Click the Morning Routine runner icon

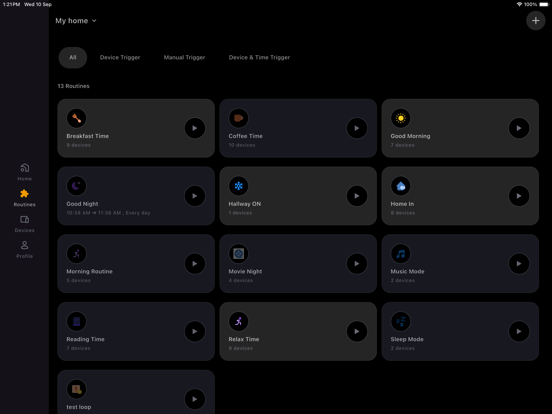(76, 253)
